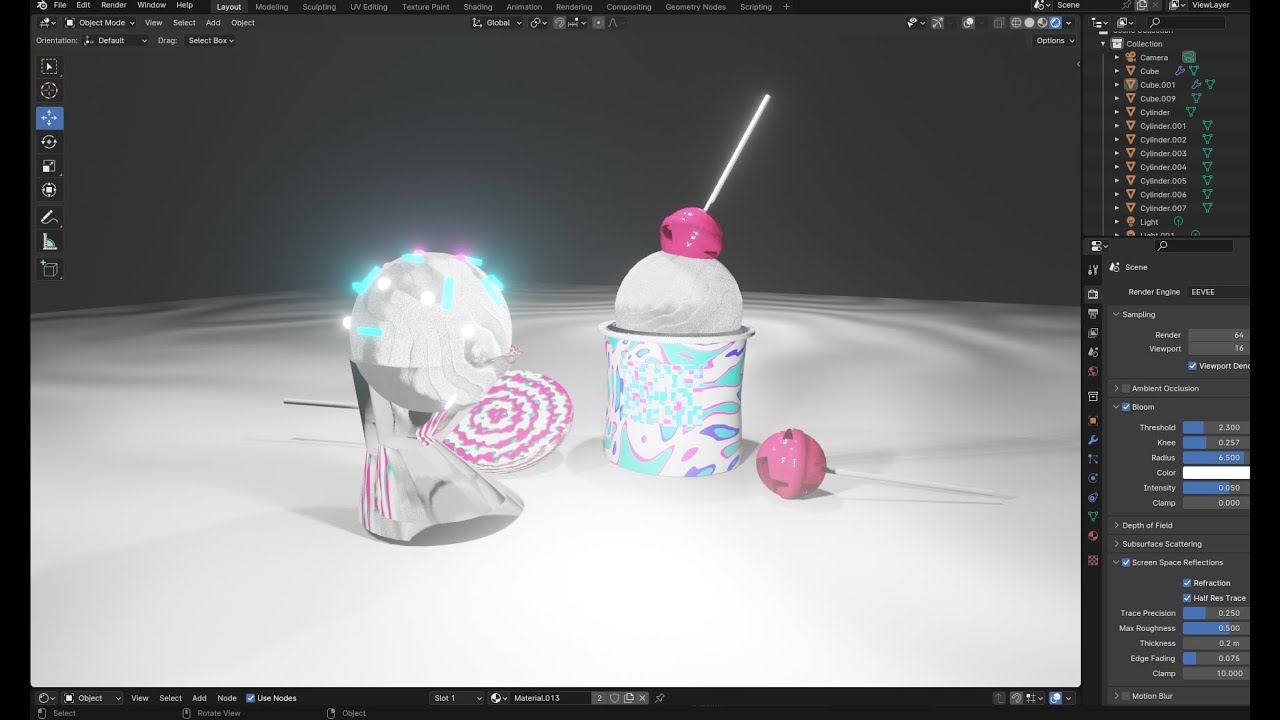Expand the Cube.001 outliner row
The image size is (1280, 720).
coord(1118,85)
